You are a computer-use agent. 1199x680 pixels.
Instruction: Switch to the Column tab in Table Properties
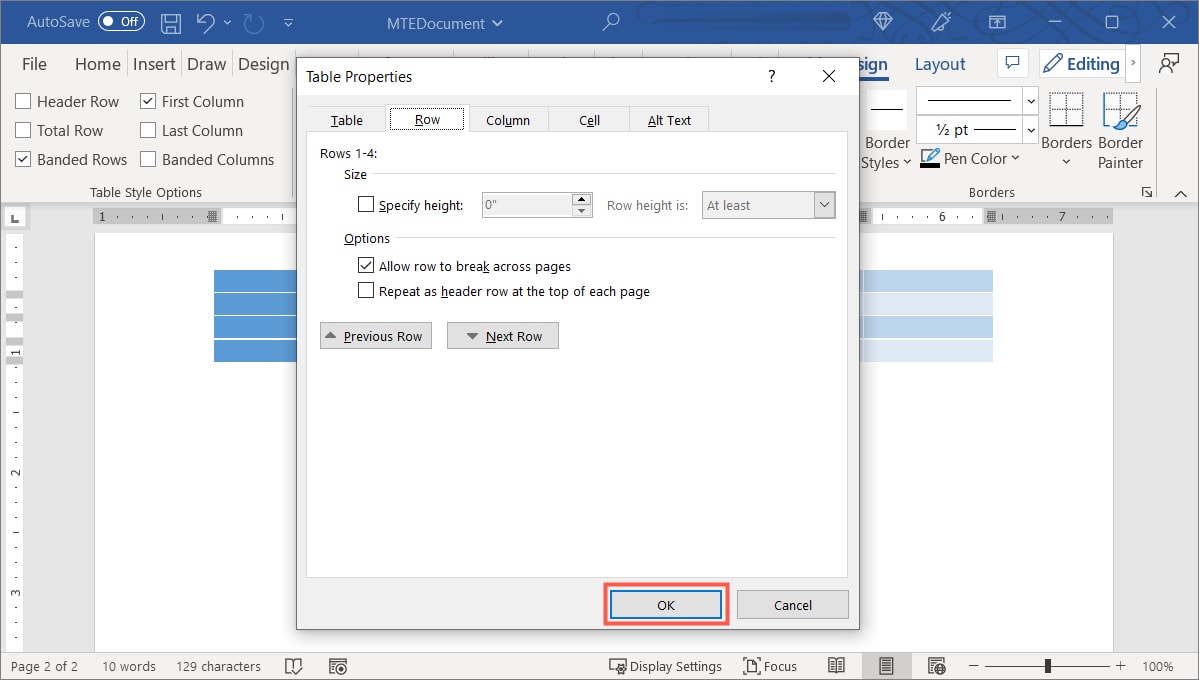(508, 119)
